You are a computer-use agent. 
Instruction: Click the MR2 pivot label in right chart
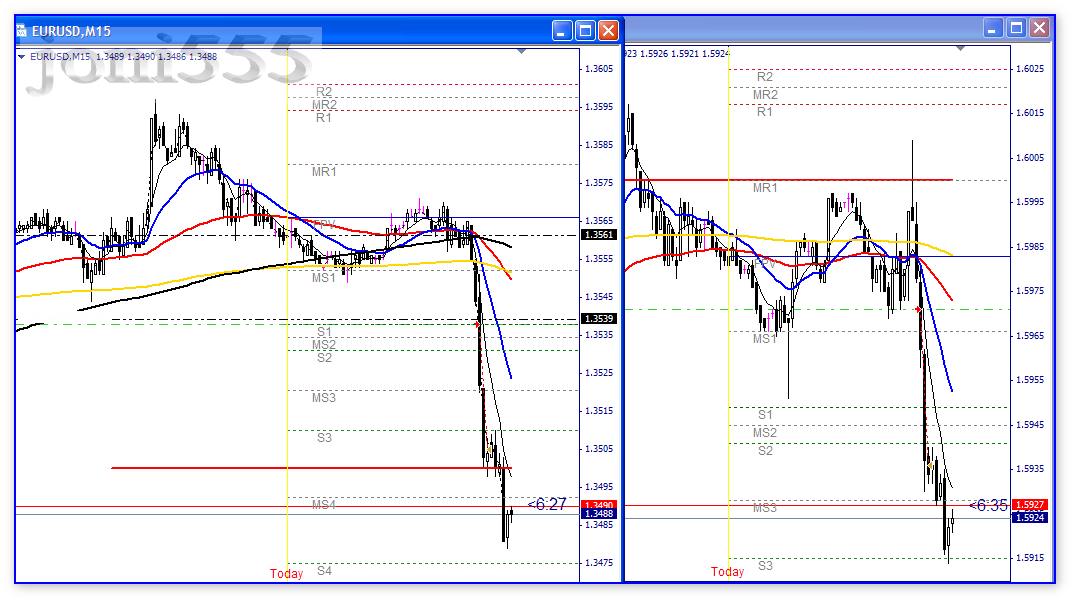click(765, 95)
